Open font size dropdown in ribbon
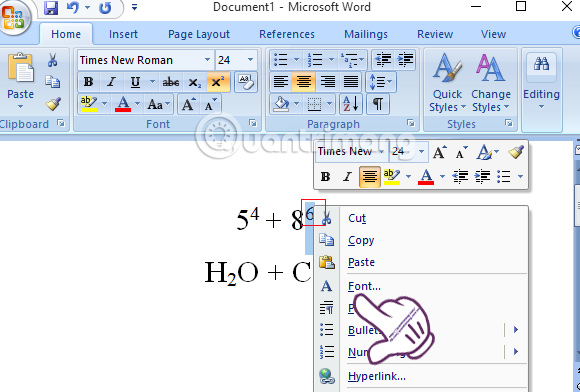The width and height of the screenshot is (580, 392). coord(250,60)
